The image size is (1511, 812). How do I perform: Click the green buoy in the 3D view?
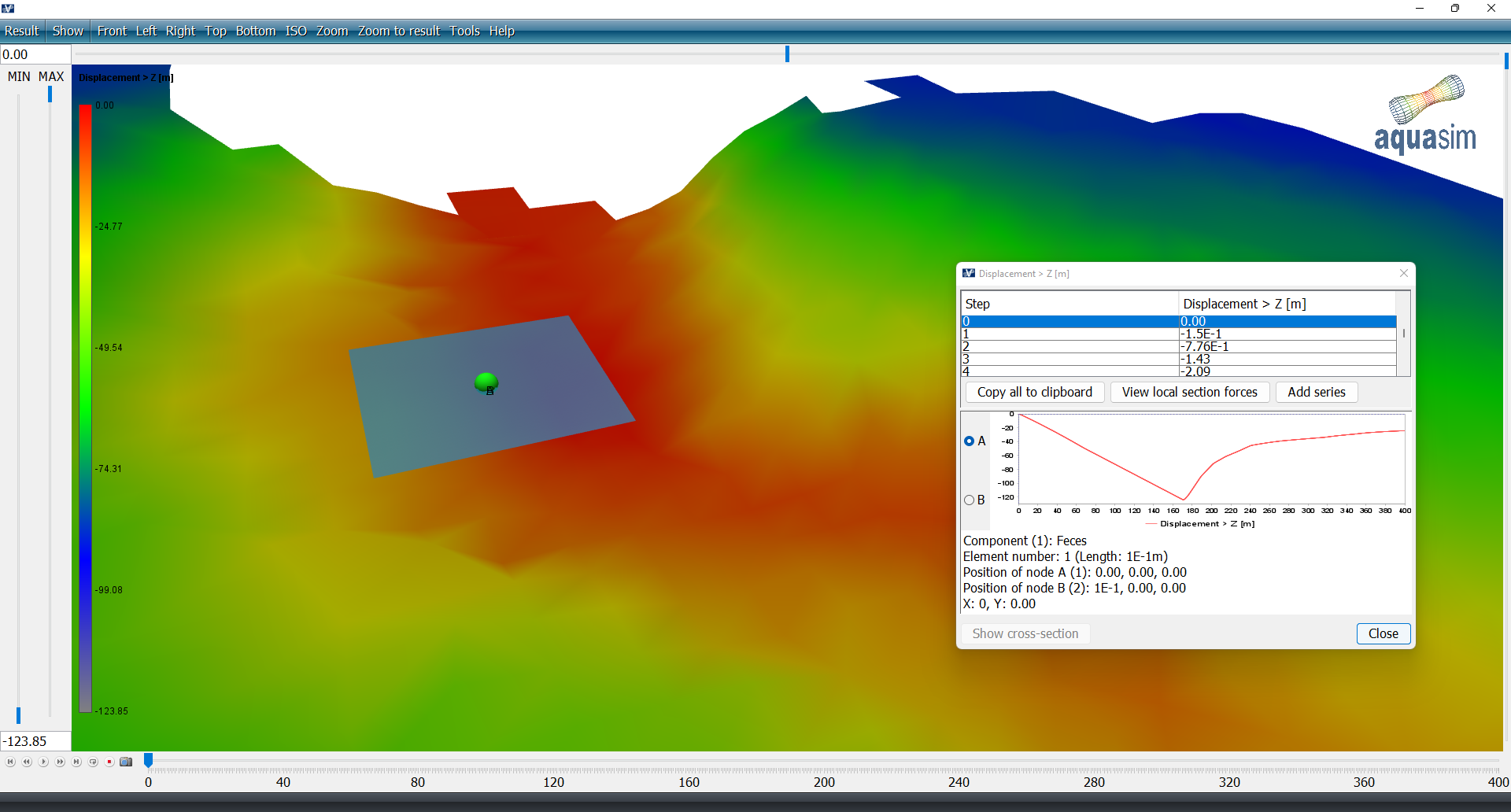pos(486,382)
